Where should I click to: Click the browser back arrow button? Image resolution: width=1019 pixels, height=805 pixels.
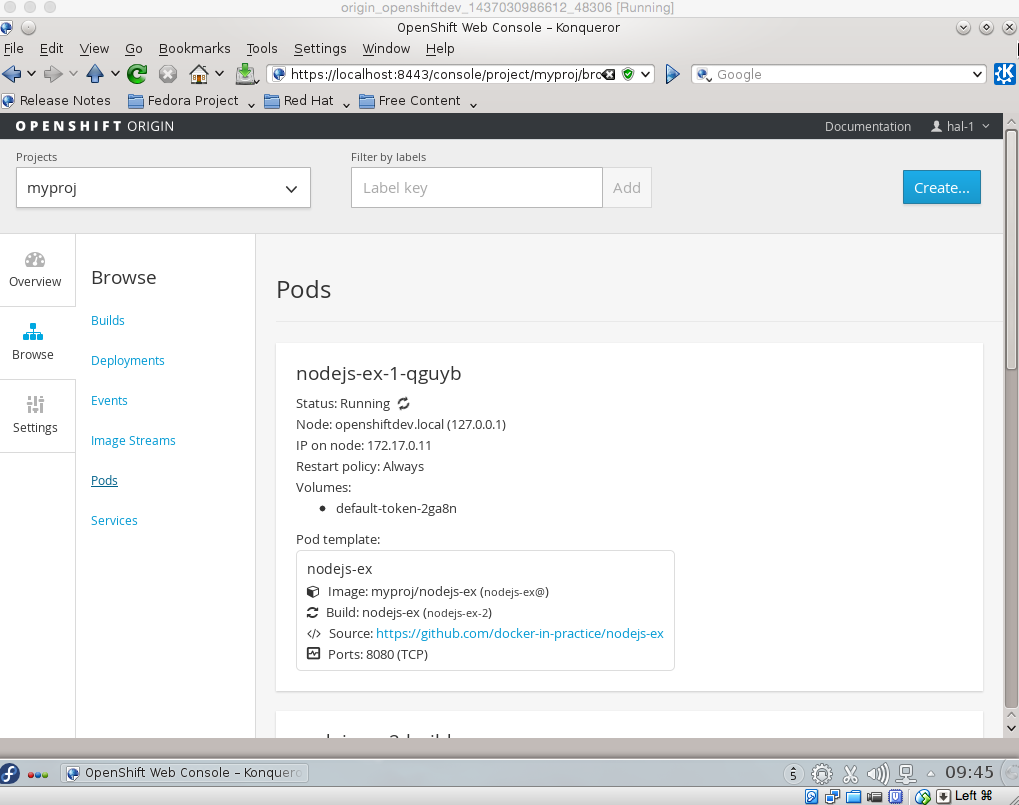coord(13,74)
